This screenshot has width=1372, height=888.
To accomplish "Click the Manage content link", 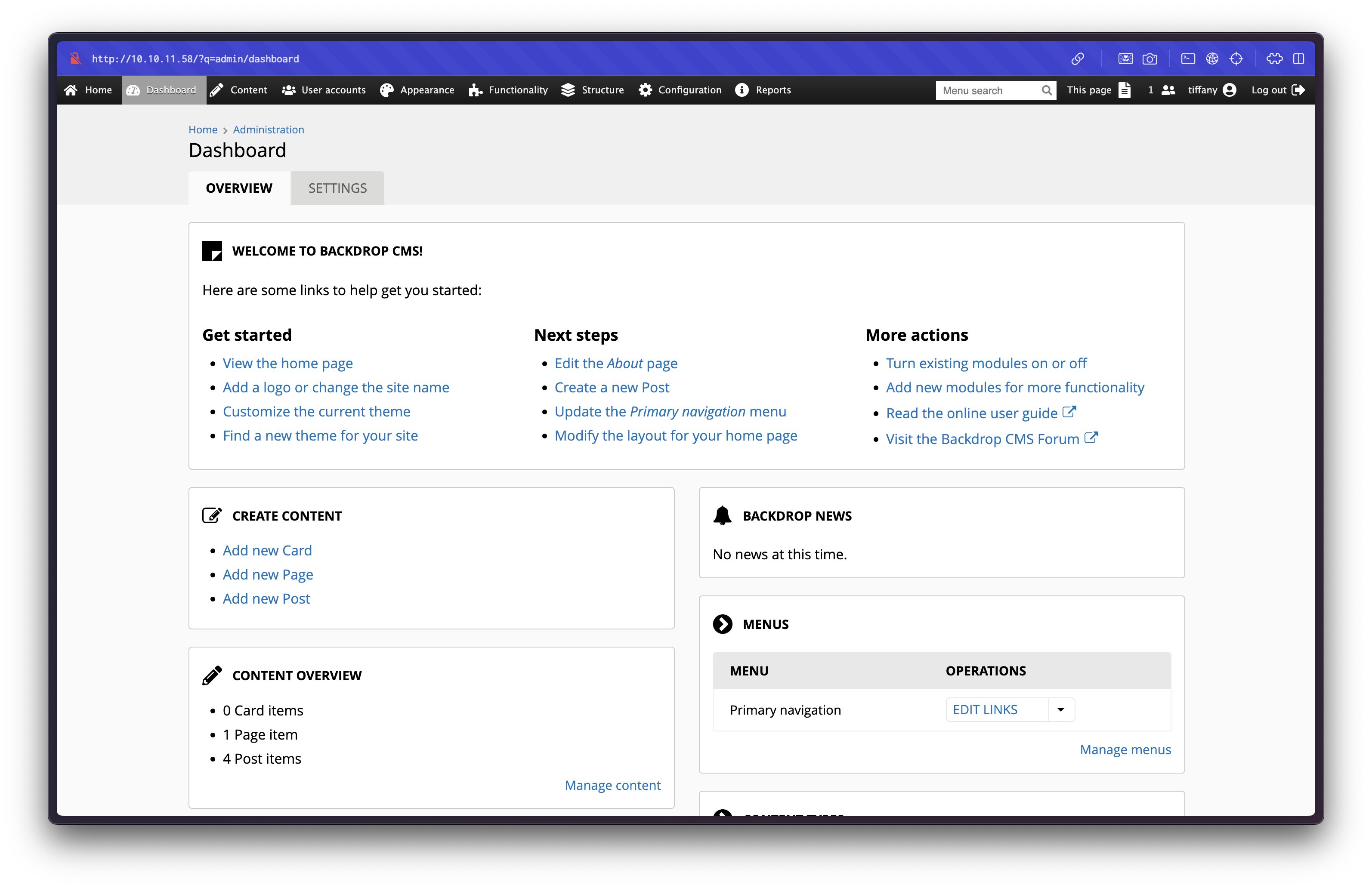I will pos(613,785).
